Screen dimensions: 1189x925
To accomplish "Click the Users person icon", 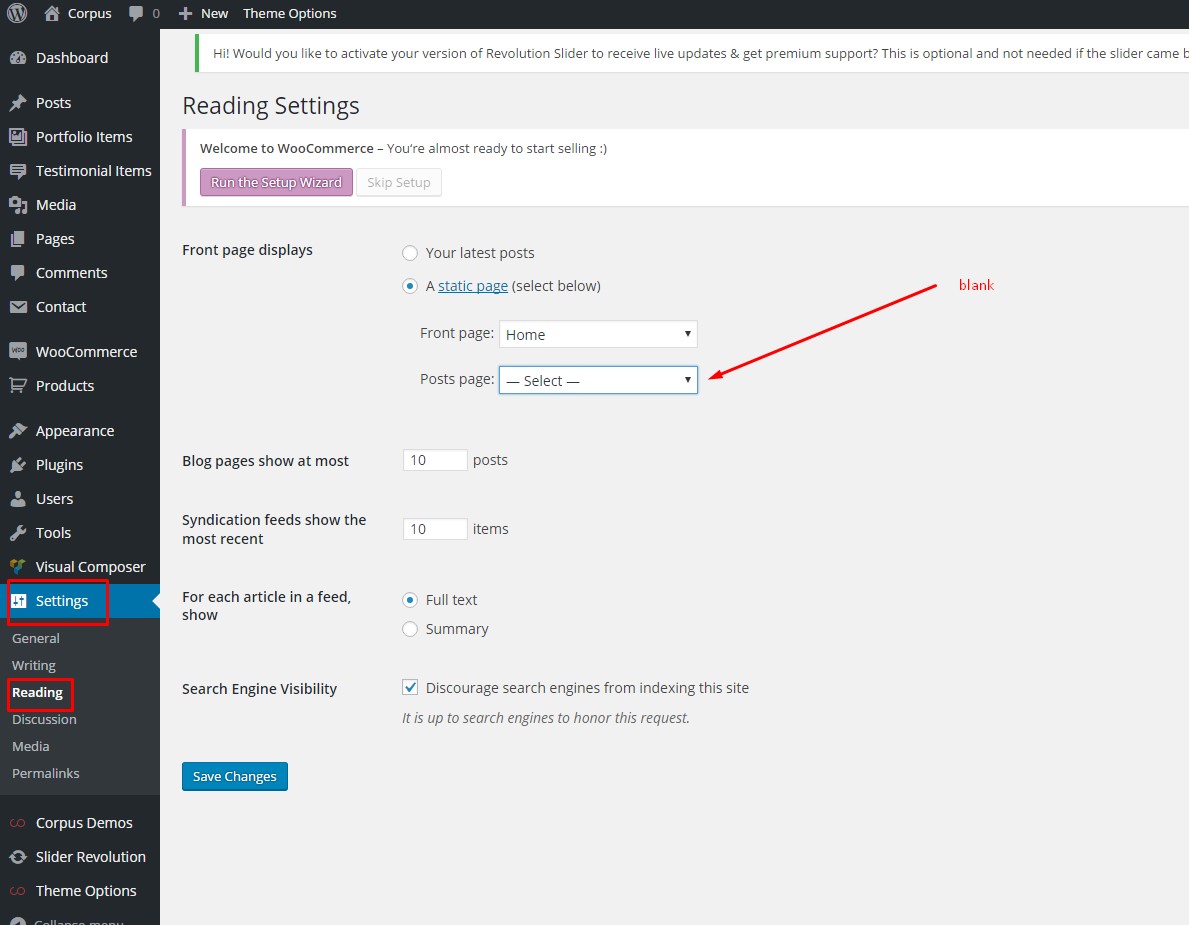I will coord(18,499).
